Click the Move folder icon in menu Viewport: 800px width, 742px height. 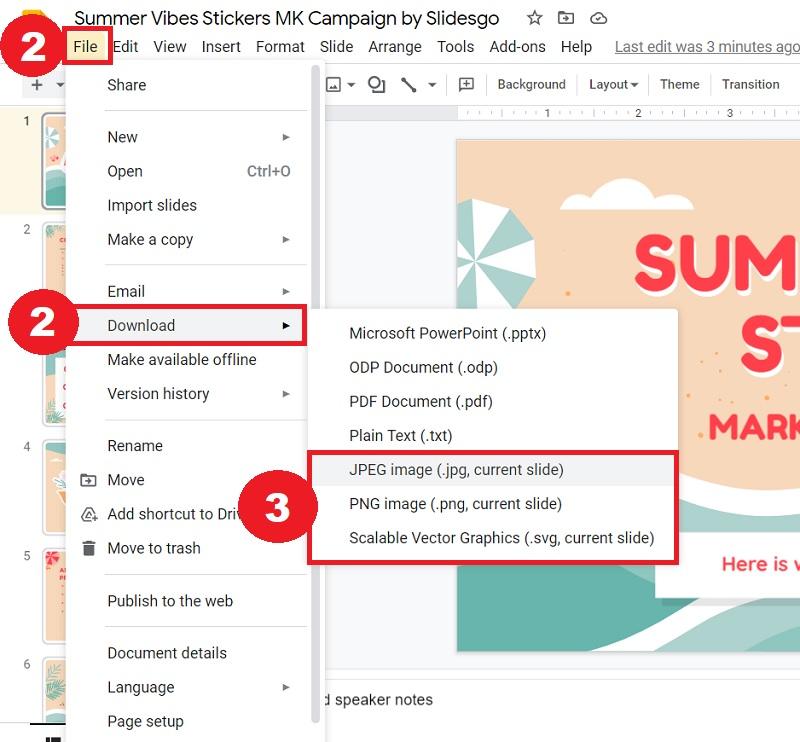[x=88, y=480]
